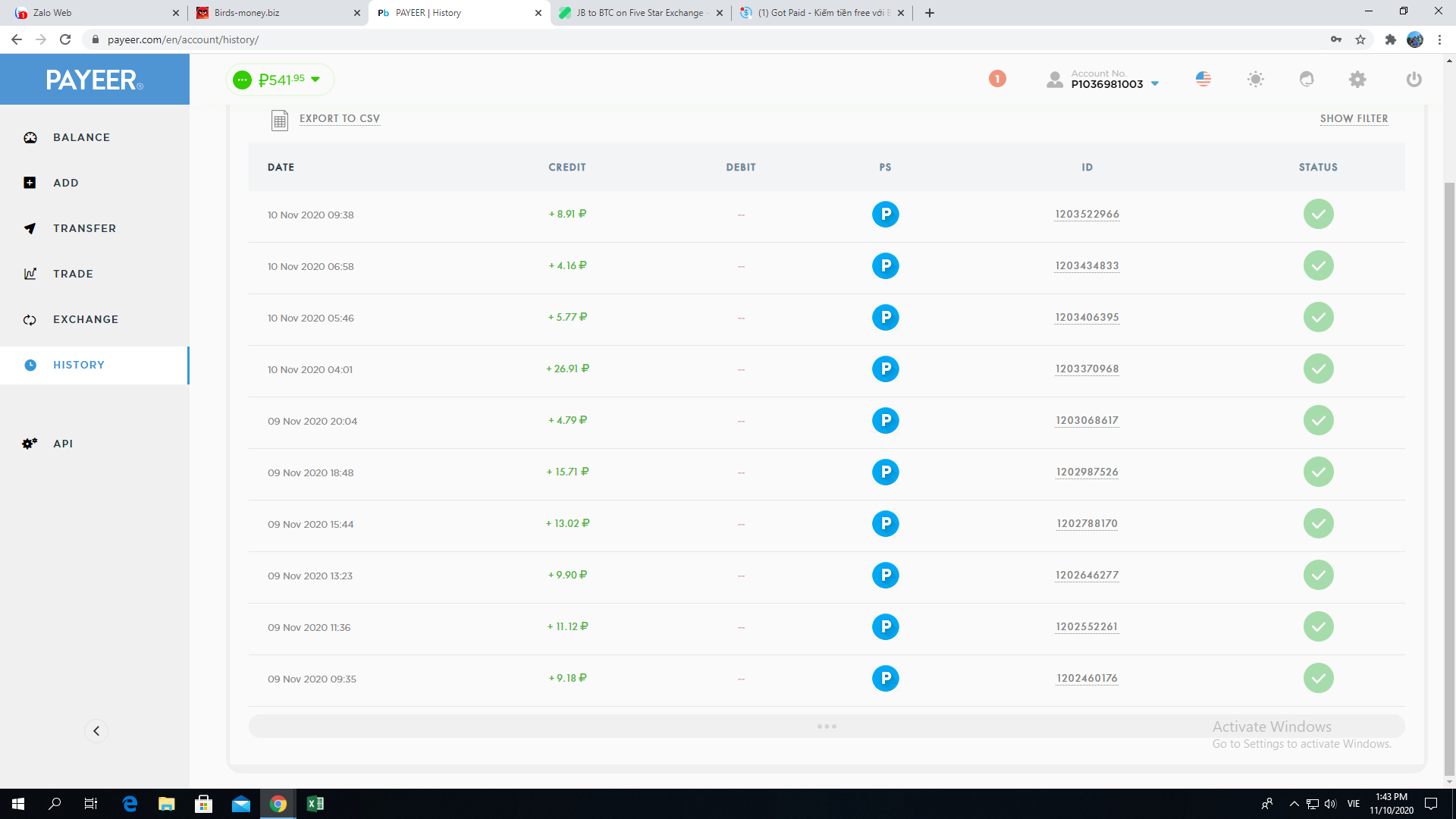This screenshot has height=819, width=1456.
Task: Click the Show Filter link
Action: coord(1354,118)
